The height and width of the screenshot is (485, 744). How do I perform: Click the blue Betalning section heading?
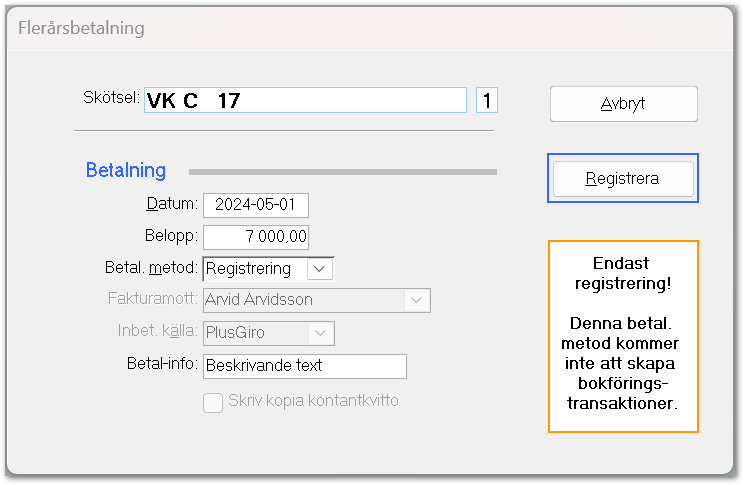click(126, 170)
